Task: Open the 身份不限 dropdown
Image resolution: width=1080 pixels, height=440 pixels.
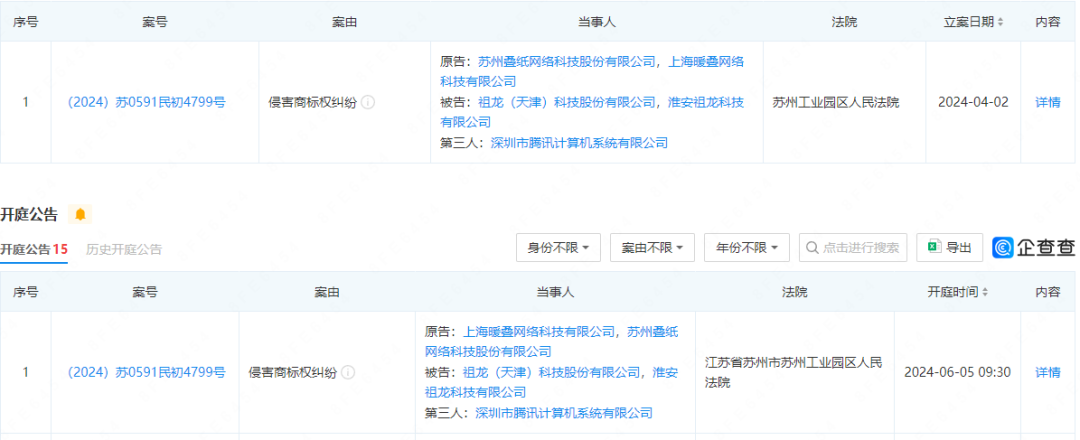Action: (558, 247)
